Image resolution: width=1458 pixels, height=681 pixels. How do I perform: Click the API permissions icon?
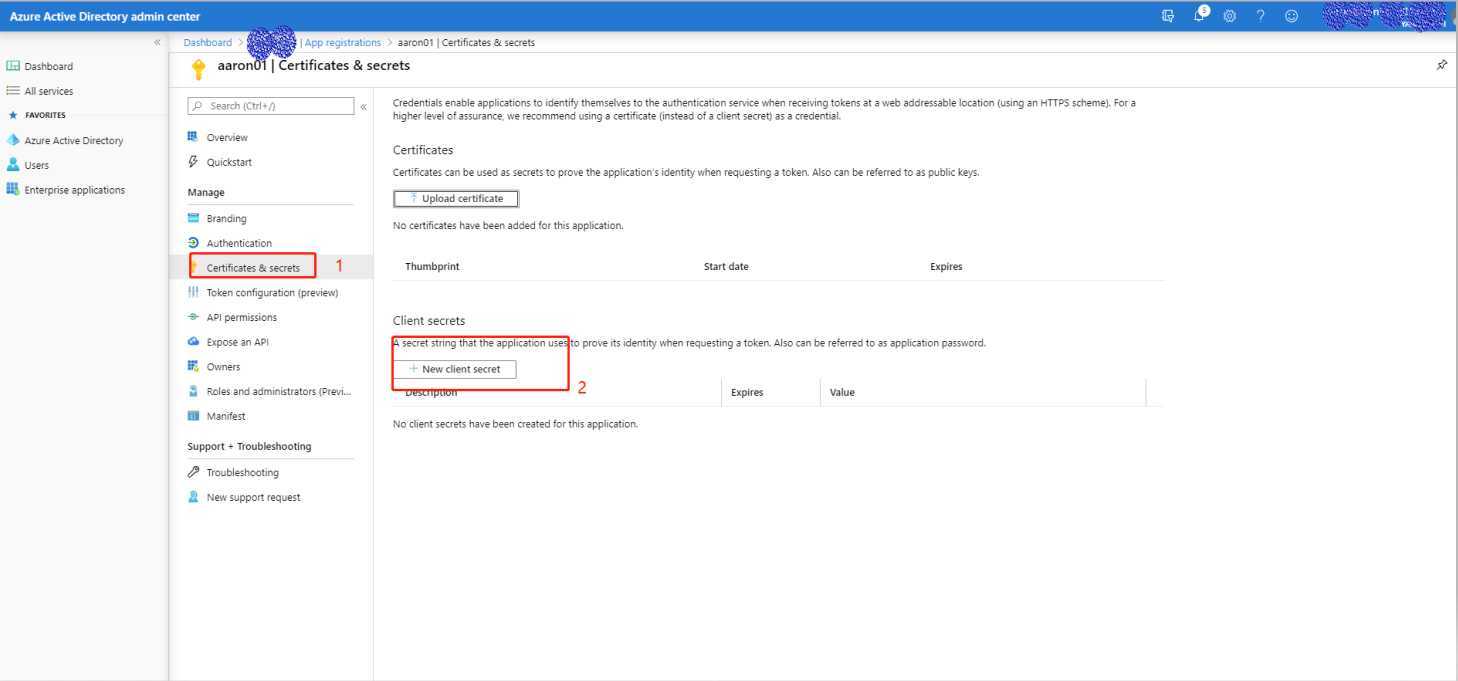(193, 317)
